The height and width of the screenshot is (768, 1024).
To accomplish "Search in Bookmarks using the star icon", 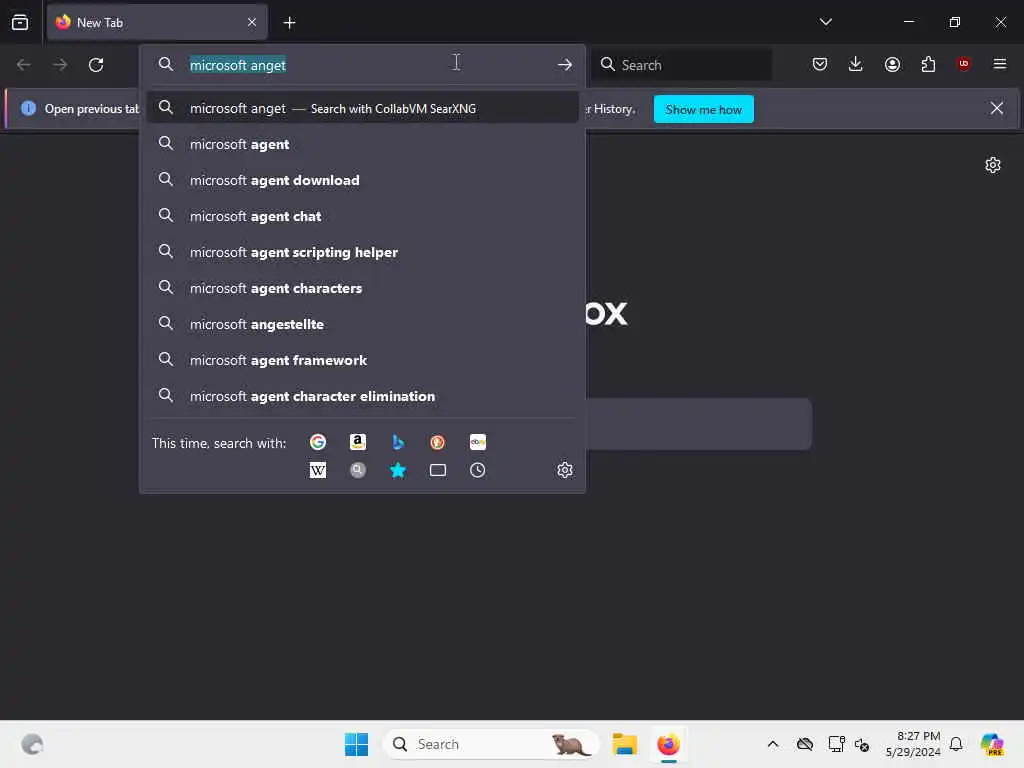I will click(x=398, y=470).
